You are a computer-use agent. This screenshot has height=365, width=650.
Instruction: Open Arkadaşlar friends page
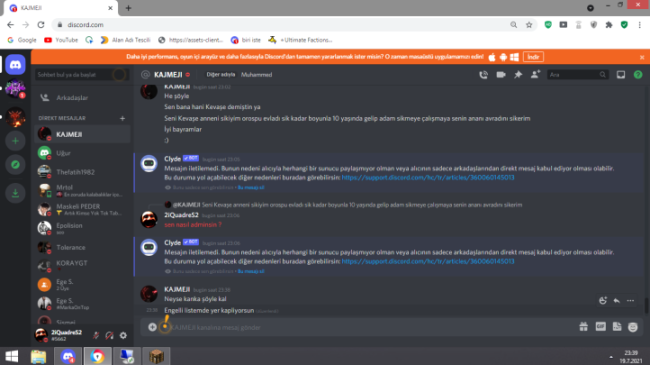[82, 97]
